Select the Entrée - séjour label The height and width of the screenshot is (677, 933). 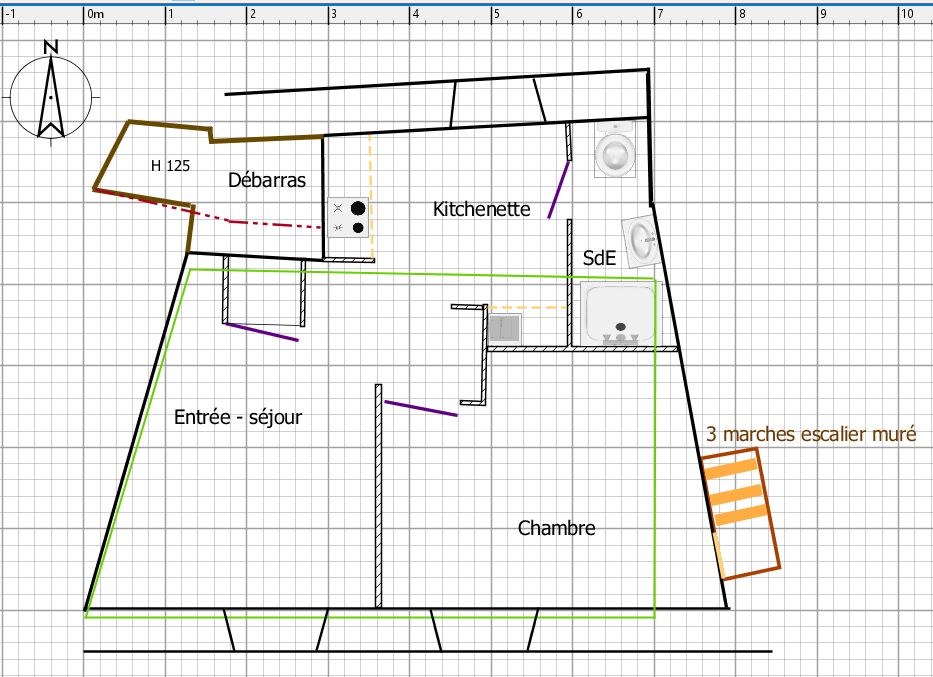point(238,417)
